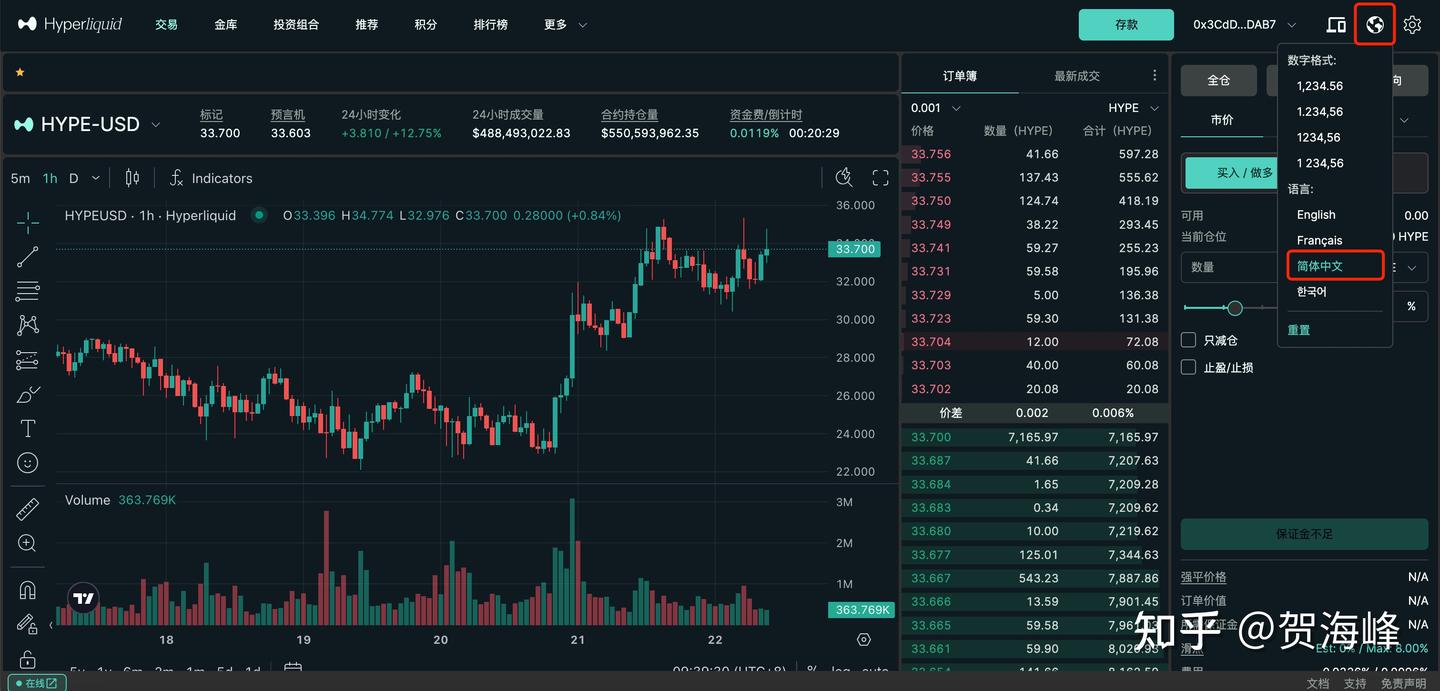Open the order book three-dot menu
1440x691 pixels.
tap(1154, 75)
